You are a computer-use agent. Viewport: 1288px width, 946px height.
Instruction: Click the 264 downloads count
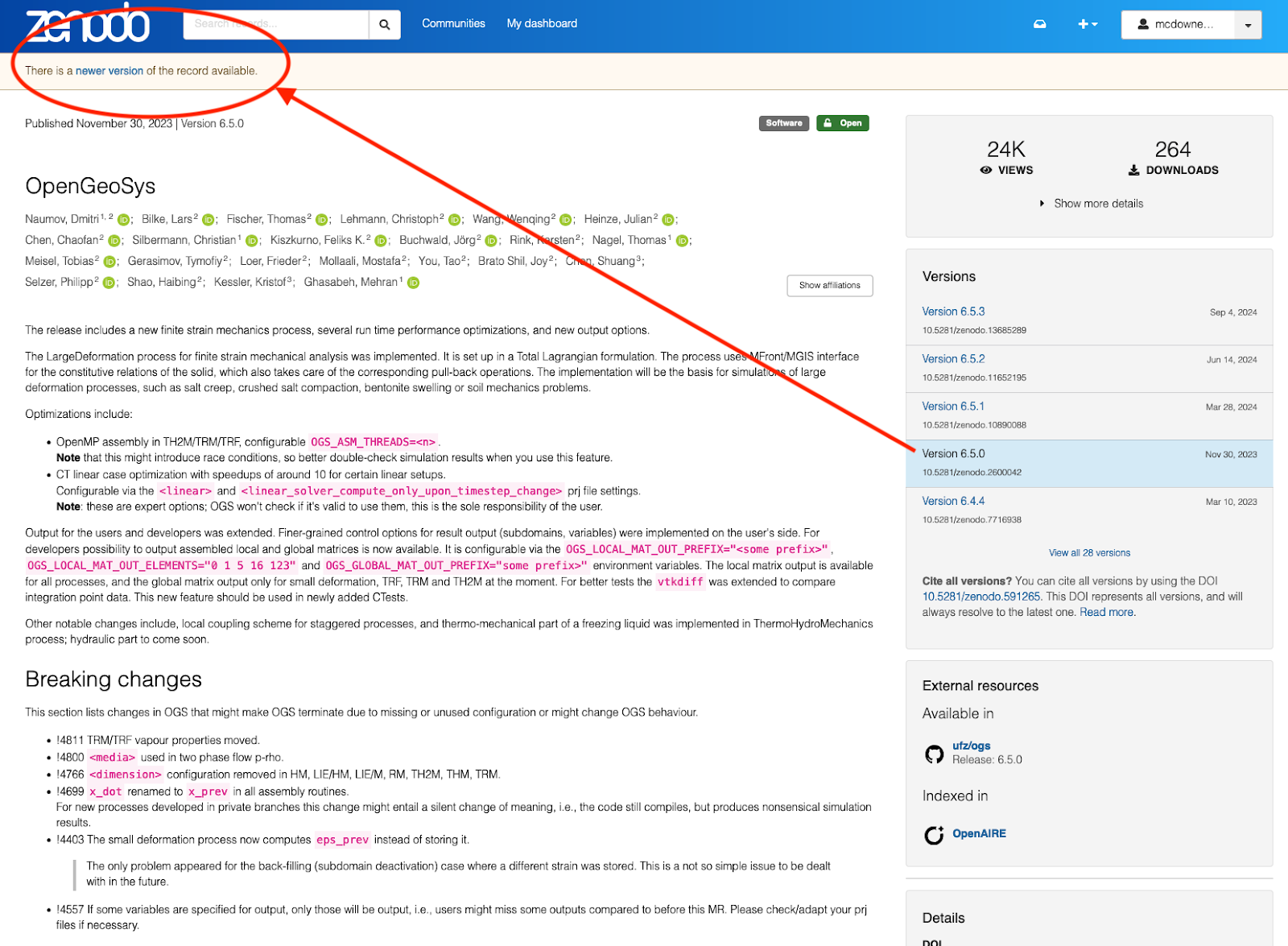click(x=1173, y=150)
